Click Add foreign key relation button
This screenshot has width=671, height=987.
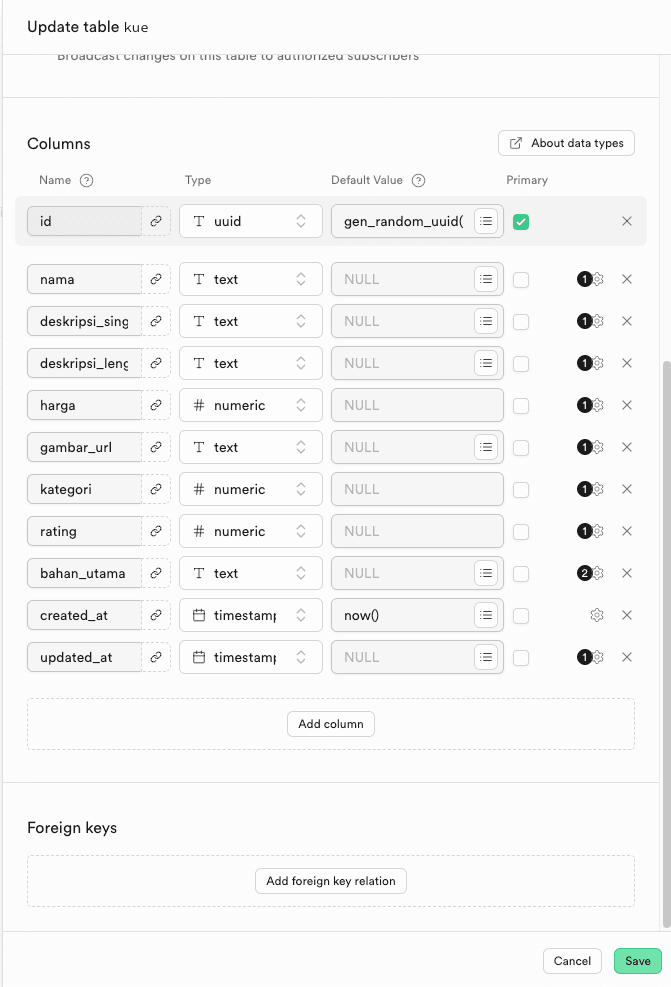(330, 881)
